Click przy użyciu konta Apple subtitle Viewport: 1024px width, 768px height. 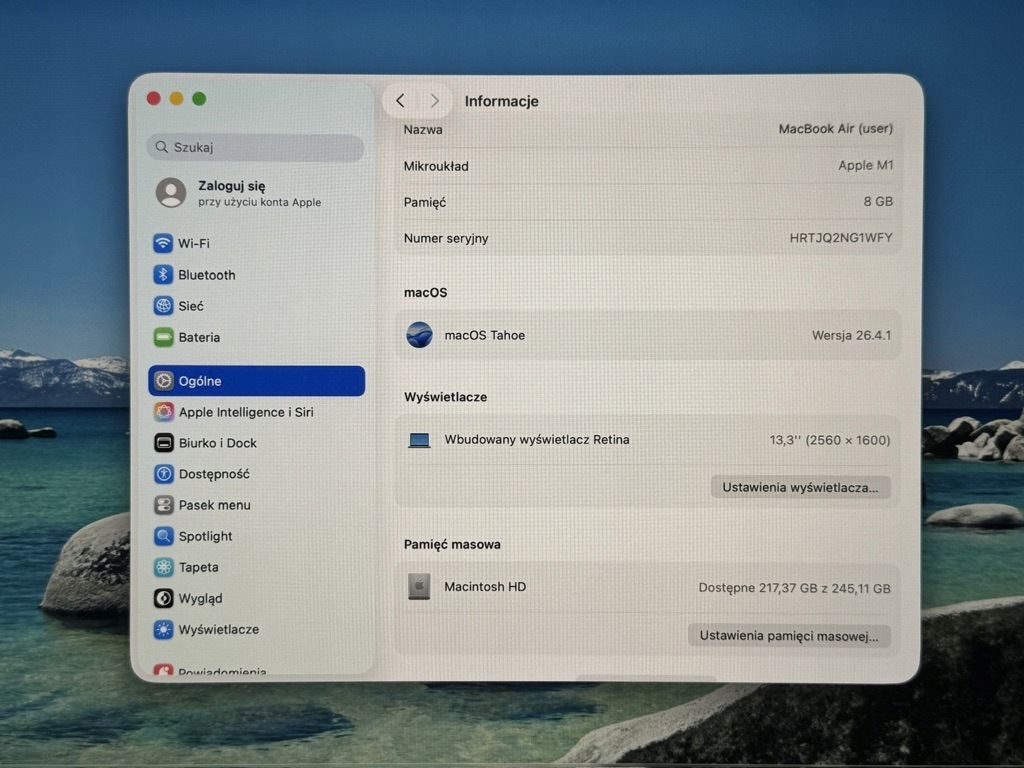(x=259, y=202)
